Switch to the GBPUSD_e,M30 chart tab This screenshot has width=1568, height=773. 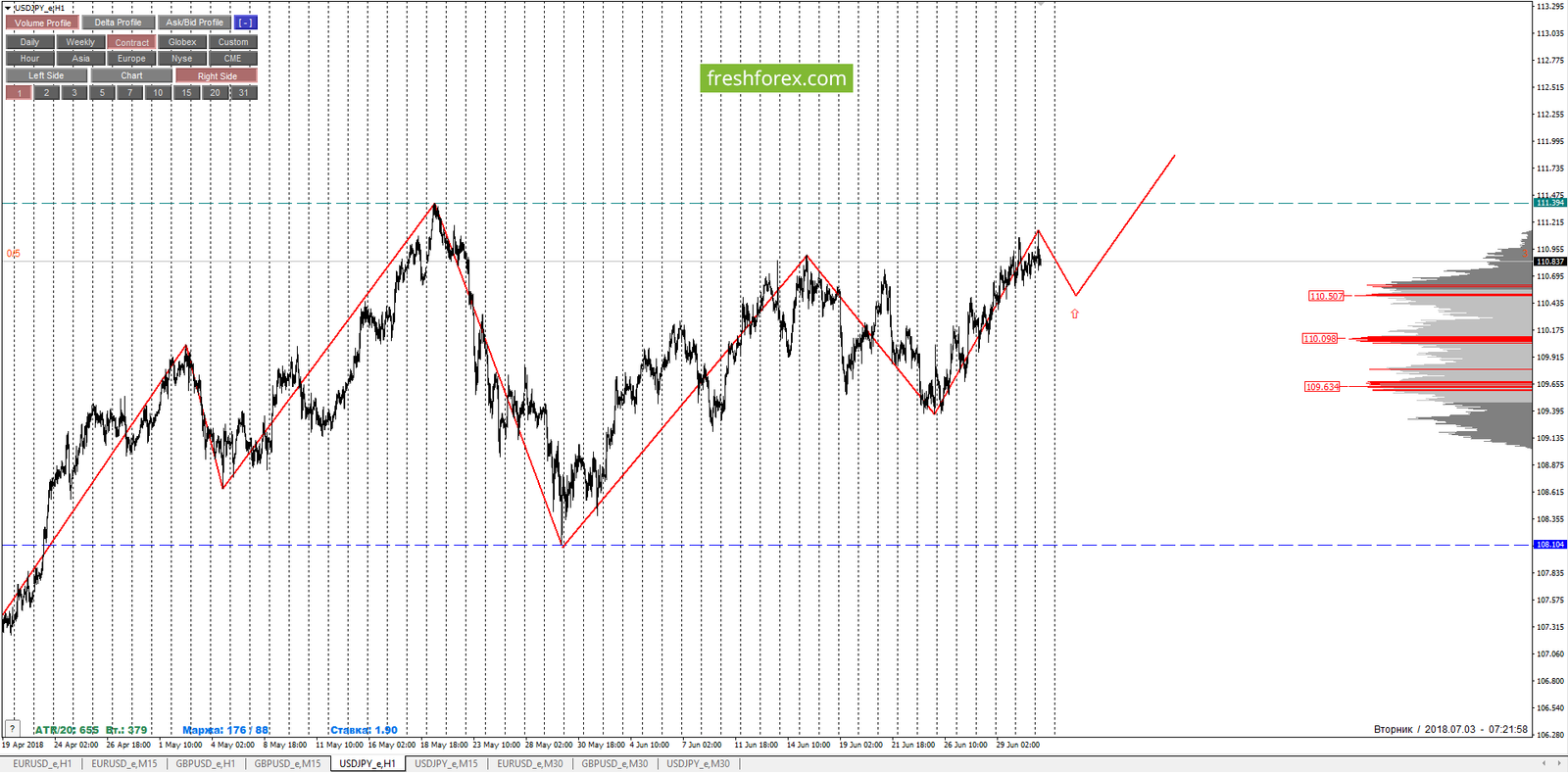point(614,764)
